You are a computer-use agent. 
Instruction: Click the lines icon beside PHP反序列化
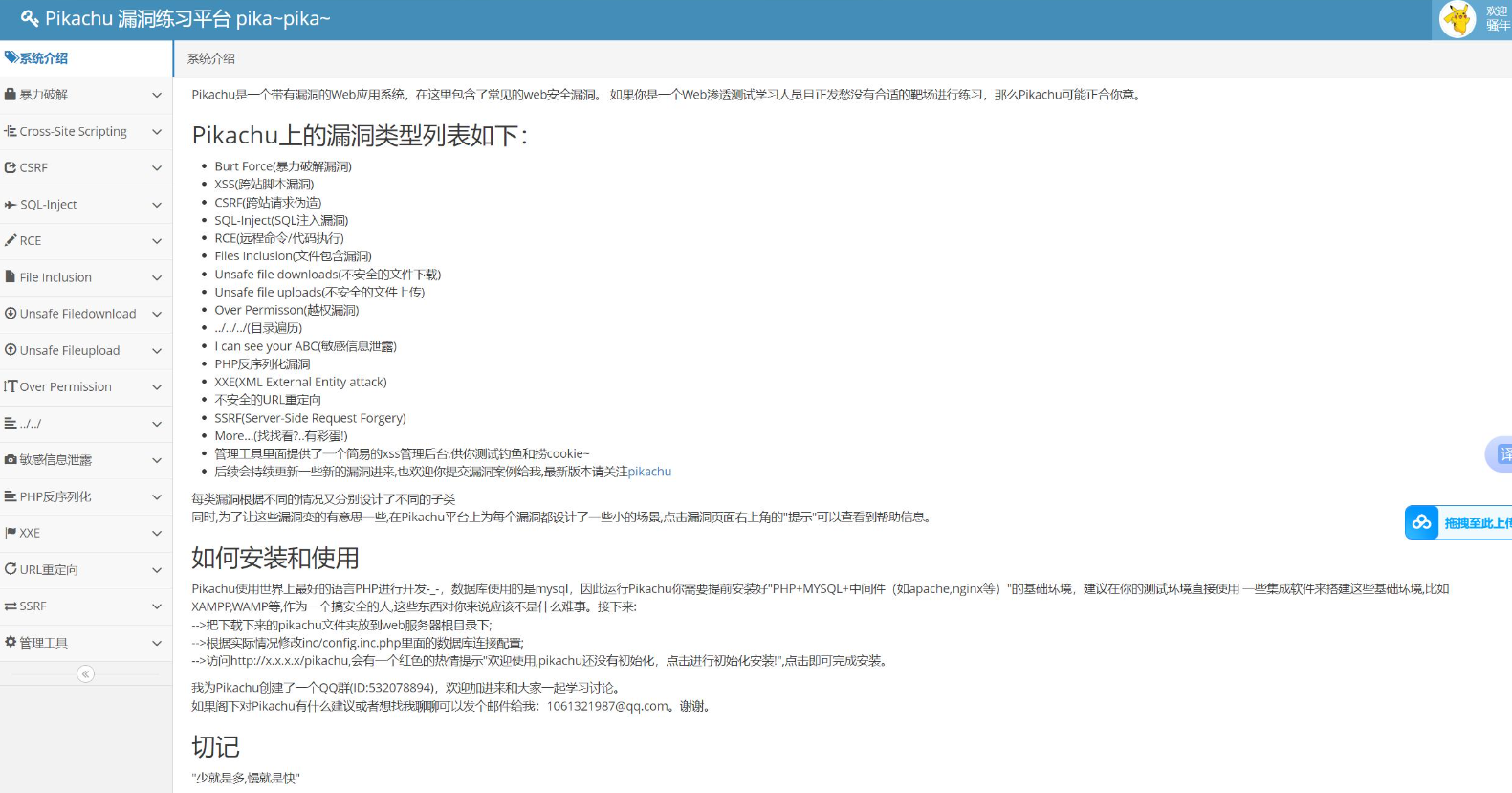click(x=11, y=496)
